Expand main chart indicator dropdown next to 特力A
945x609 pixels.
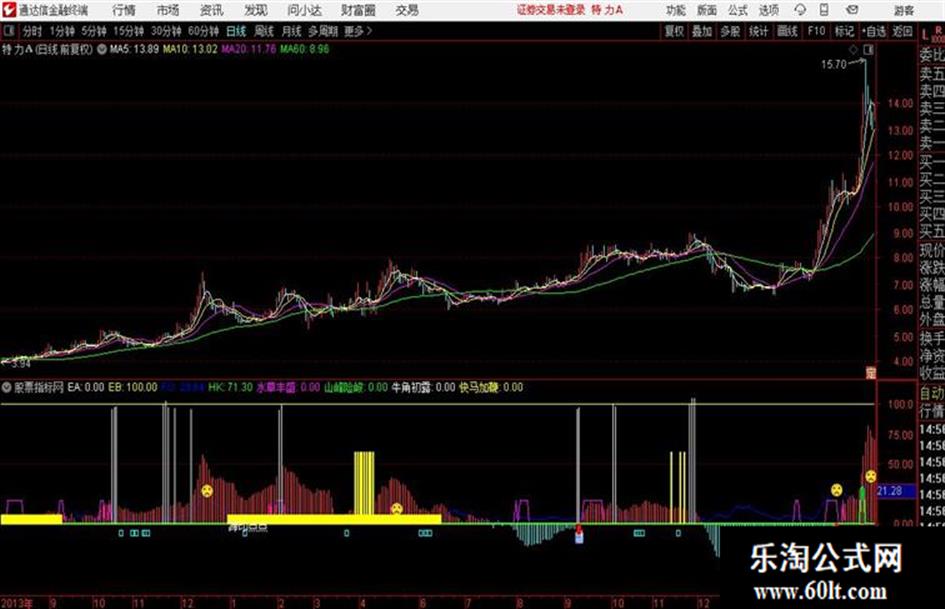101,49
